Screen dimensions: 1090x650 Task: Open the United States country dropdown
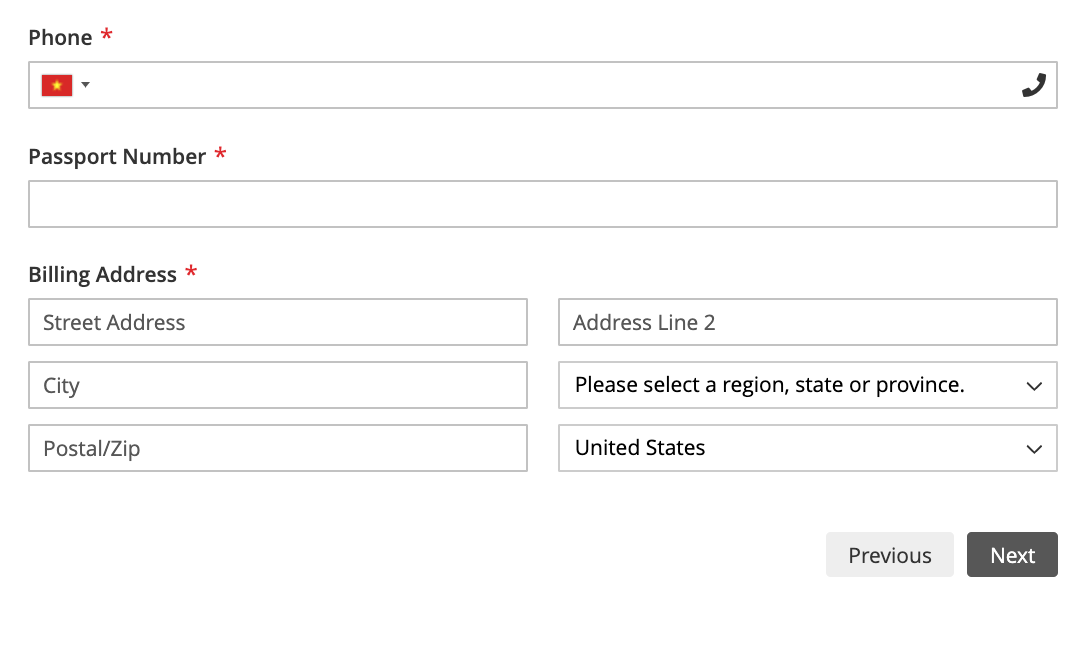[808, 448]
